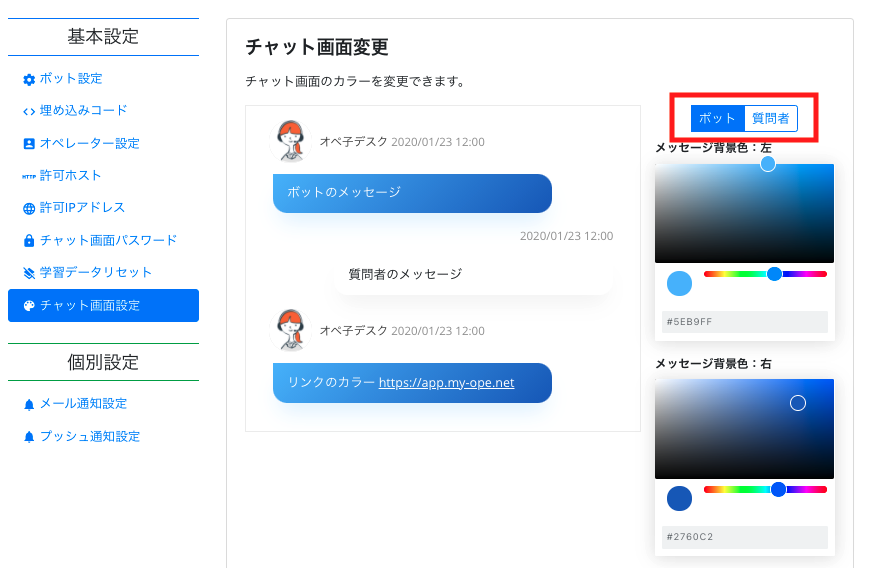Click the #5EB9FF hex color input field
The height and width of the screenshot is (568, 875).
pyautogui.click(x=745, y=322)
